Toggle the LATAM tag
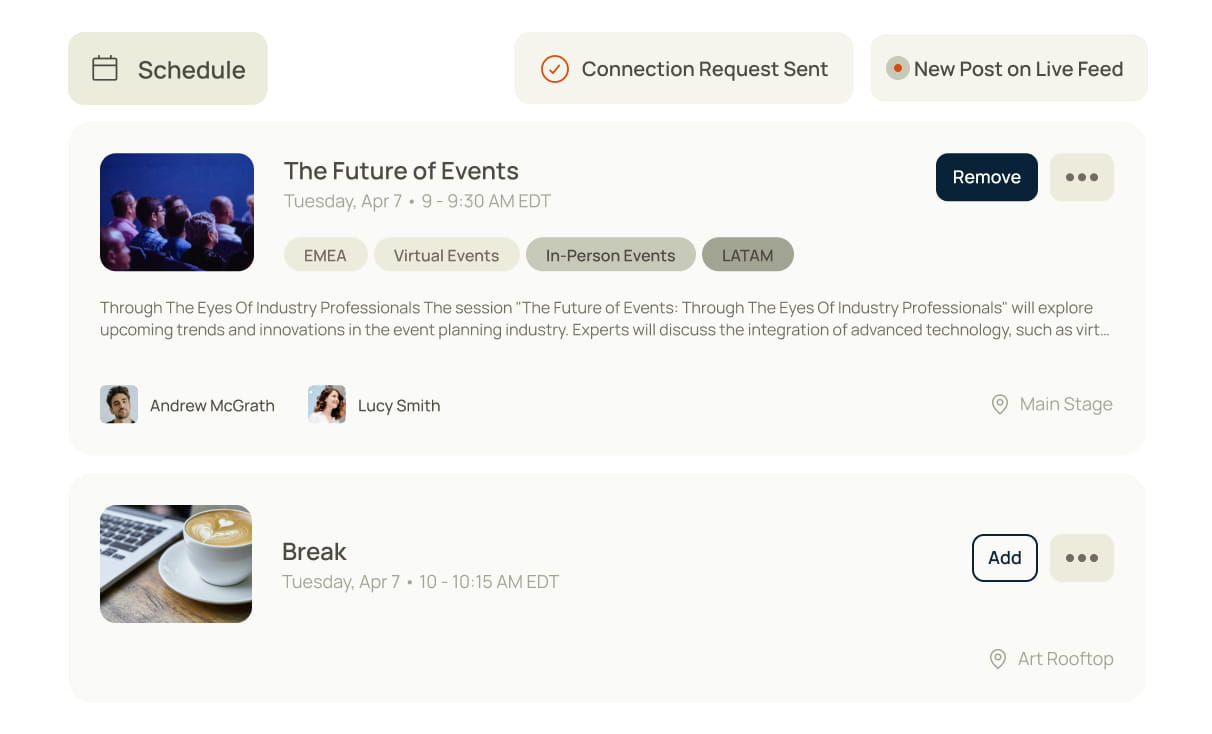The height and width of the screenshot is (734, 1212). coord(747,255)
